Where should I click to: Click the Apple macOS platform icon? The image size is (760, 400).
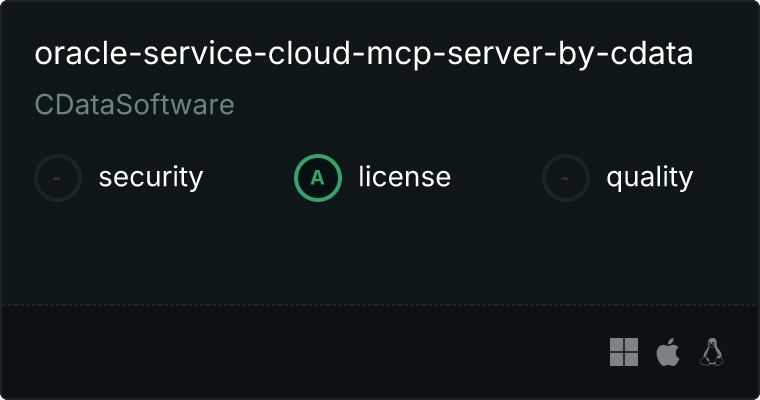[x=667, y=352]
